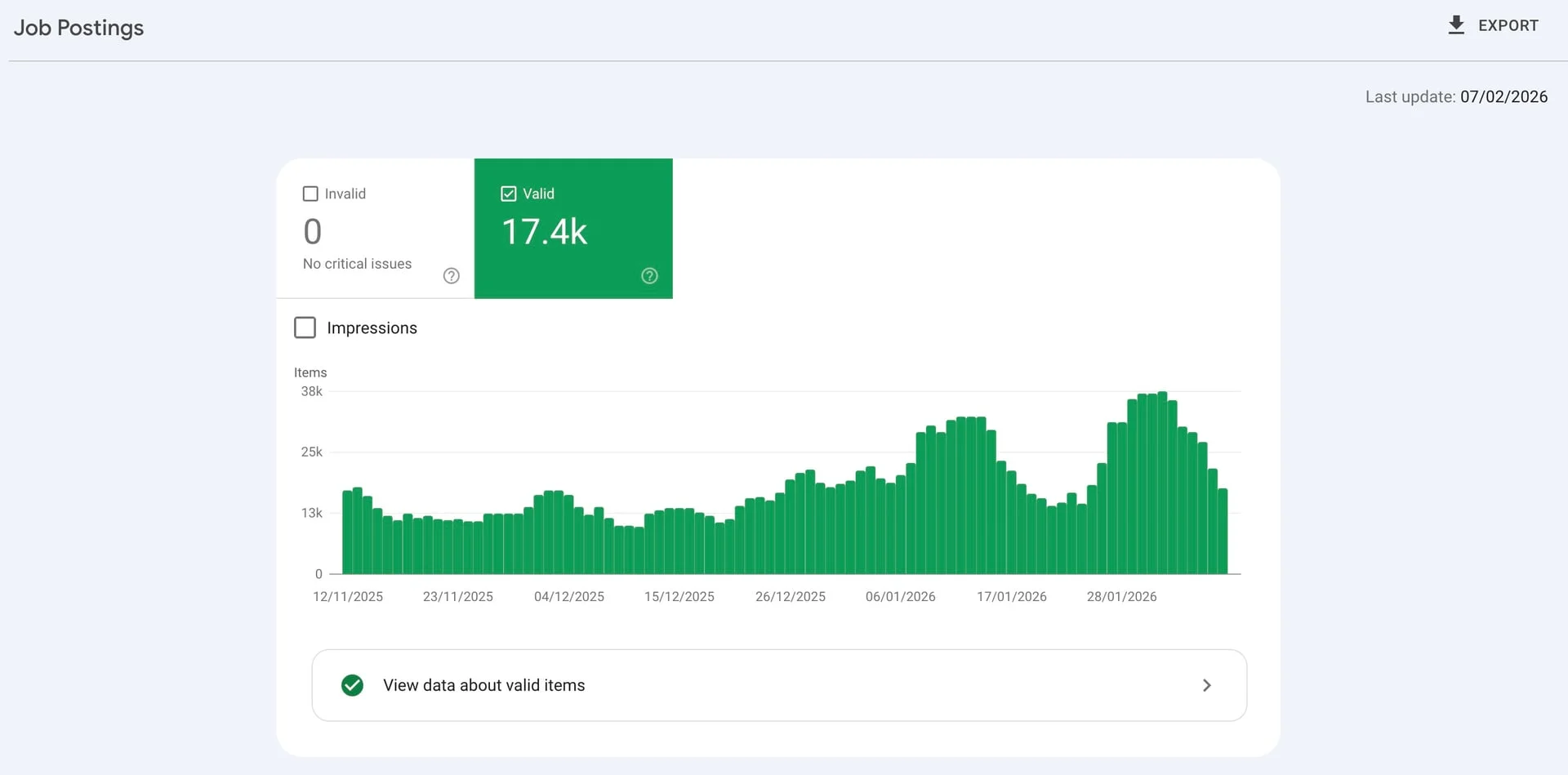Image resolution: width=1568 pixels, height=775 pixels.
Task: Click the Last update date text
Action: 1456,96
